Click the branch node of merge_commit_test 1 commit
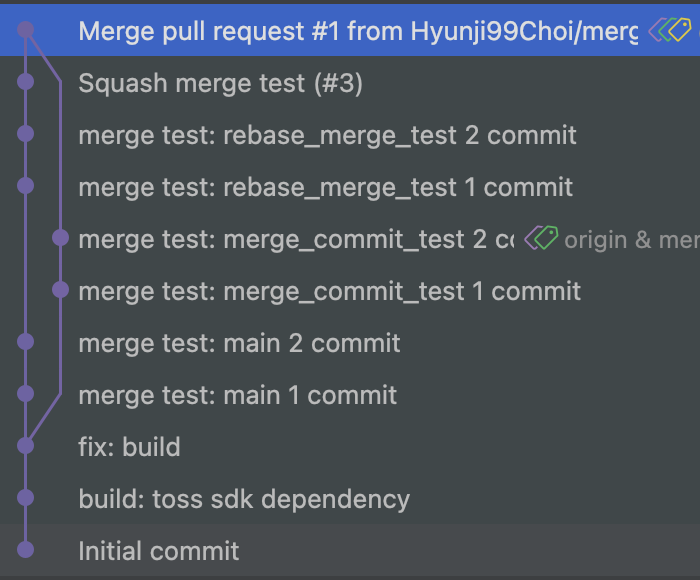Image resolution: width=700 pixels, height=580 pixels. click(60, 291)
